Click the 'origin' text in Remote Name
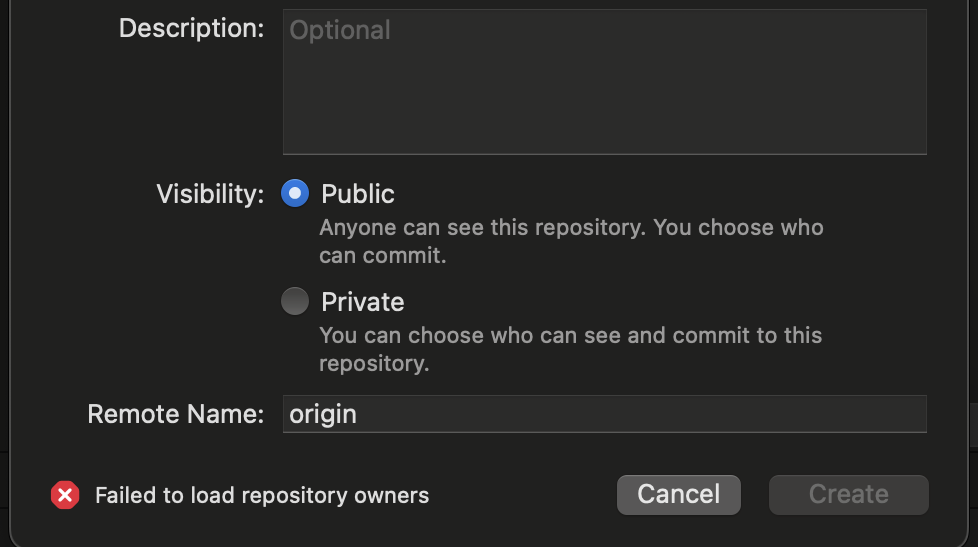 coord(322,414)
